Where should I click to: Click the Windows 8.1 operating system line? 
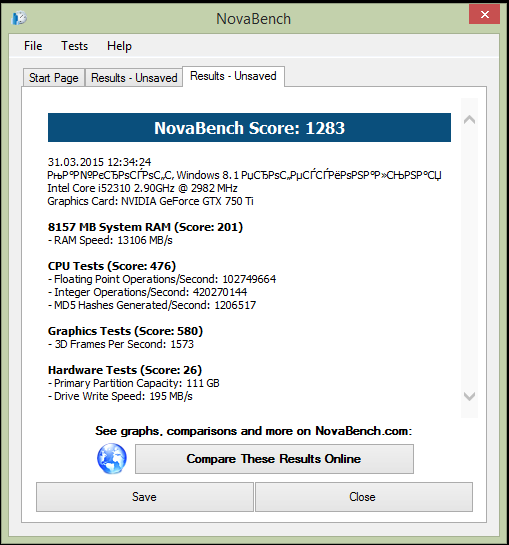click(244, 175)
